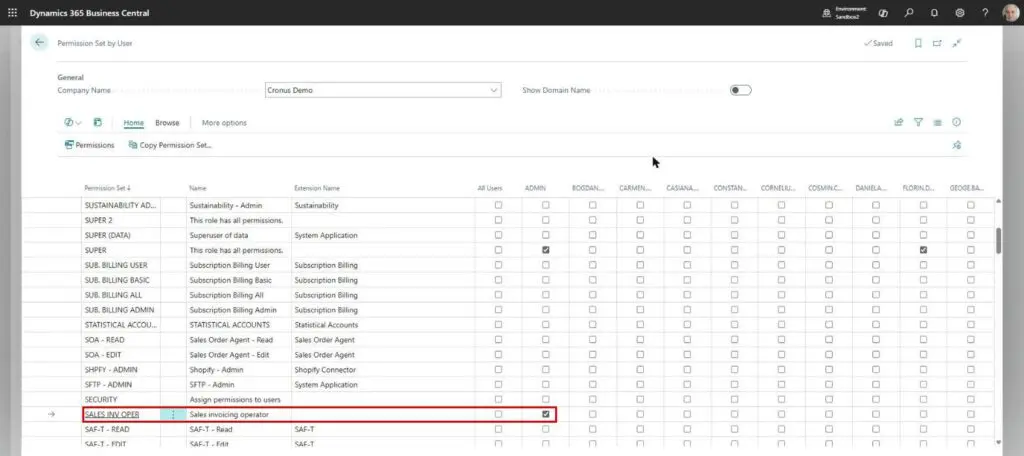1024x456 pixels.
Task: Check BOGDAN for SOA - READ
Action: click(592, 340)
